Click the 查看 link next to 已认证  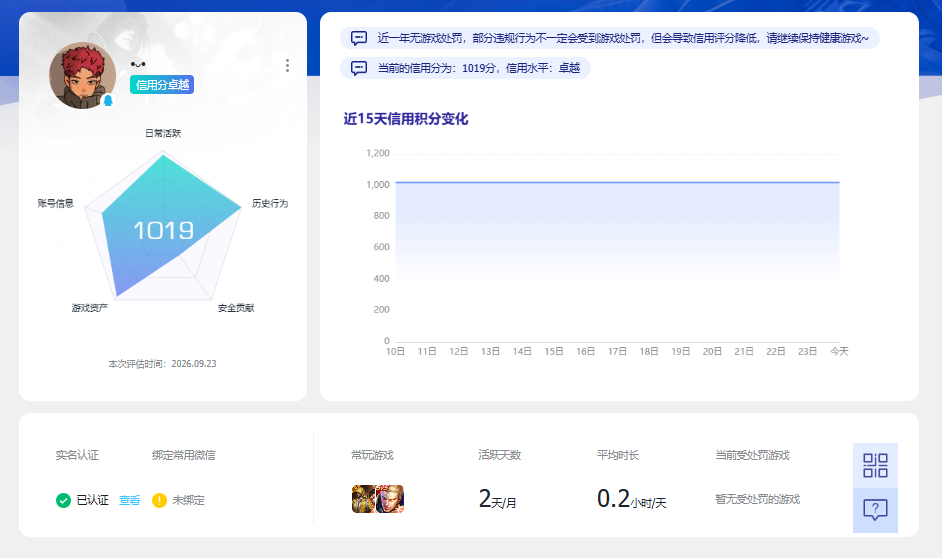(x=129, y=500)
